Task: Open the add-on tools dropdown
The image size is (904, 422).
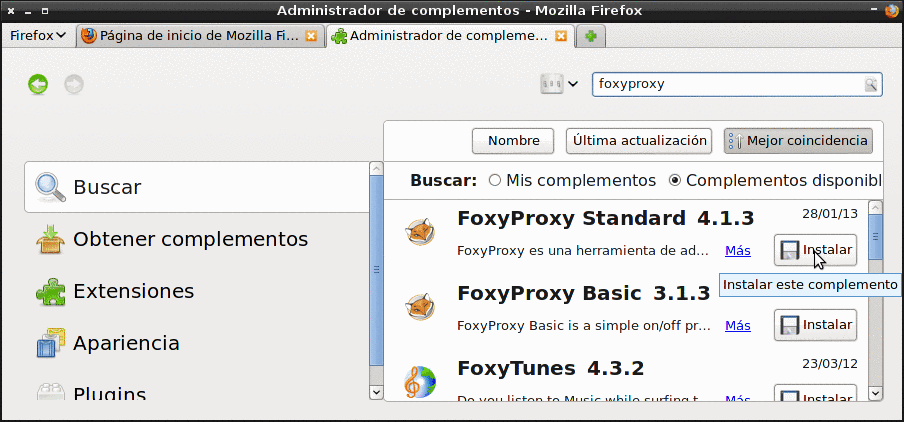Action: [559, 84]
